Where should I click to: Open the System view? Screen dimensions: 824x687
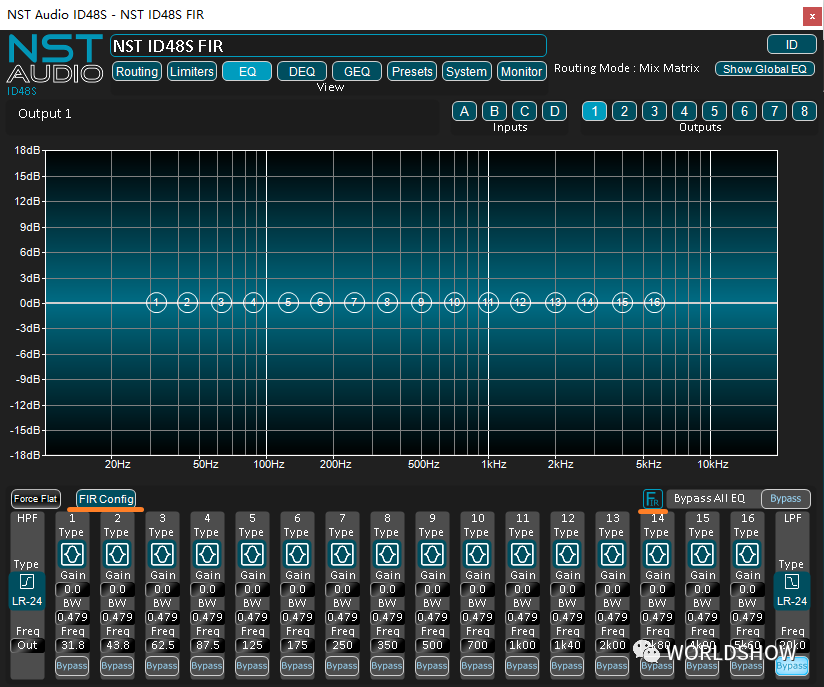tap(467, 71)
